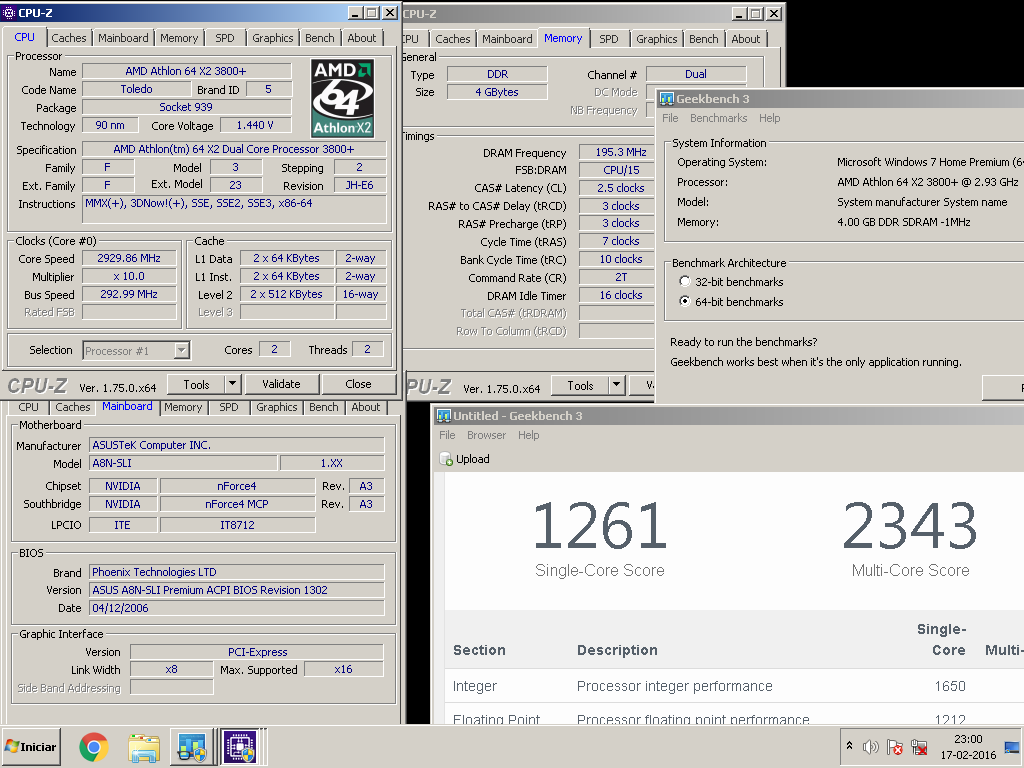Switch to Mainboard tab in top-left CPU-Z
The image size is (1024, 768).
click(x=123, y=38)
